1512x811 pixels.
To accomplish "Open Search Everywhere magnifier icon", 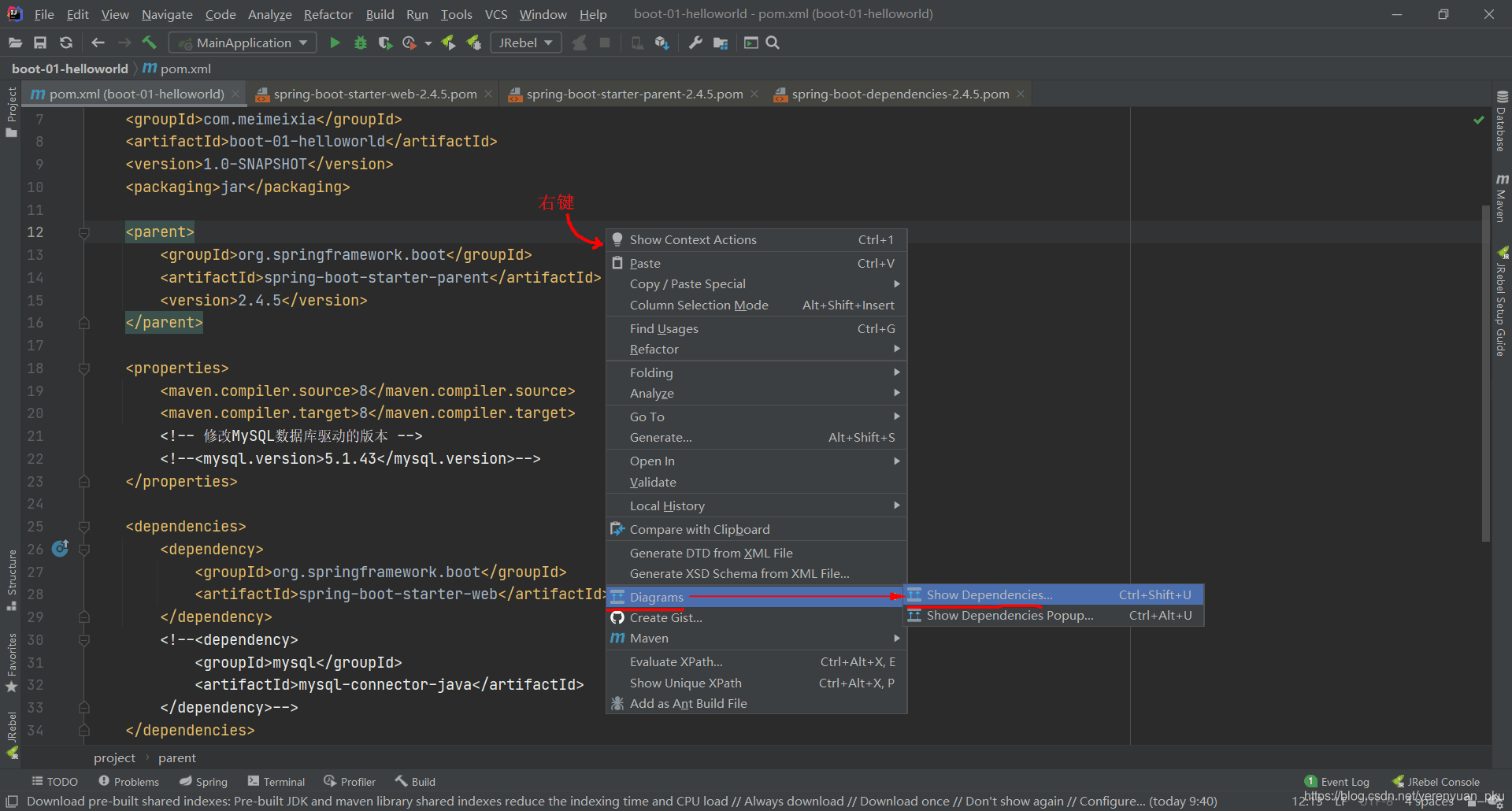I will coord(773,43).
